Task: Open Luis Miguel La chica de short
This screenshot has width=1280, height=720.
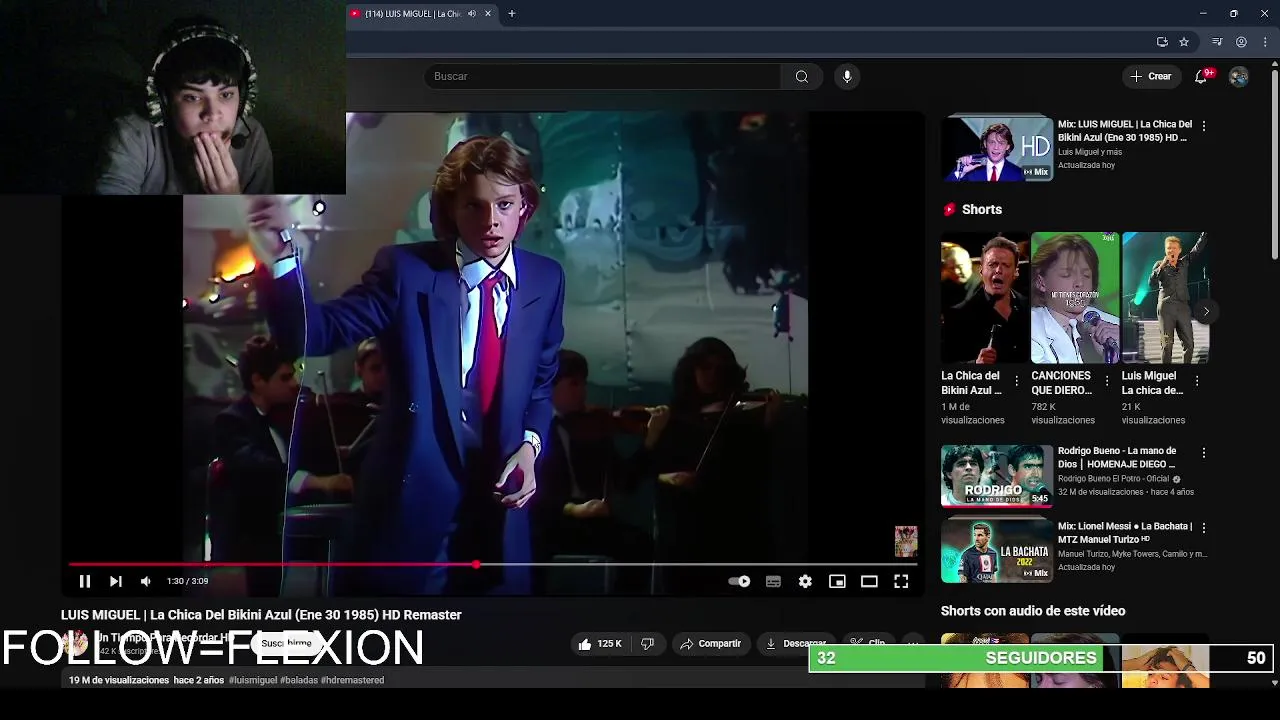Action: pos(1165,298)
